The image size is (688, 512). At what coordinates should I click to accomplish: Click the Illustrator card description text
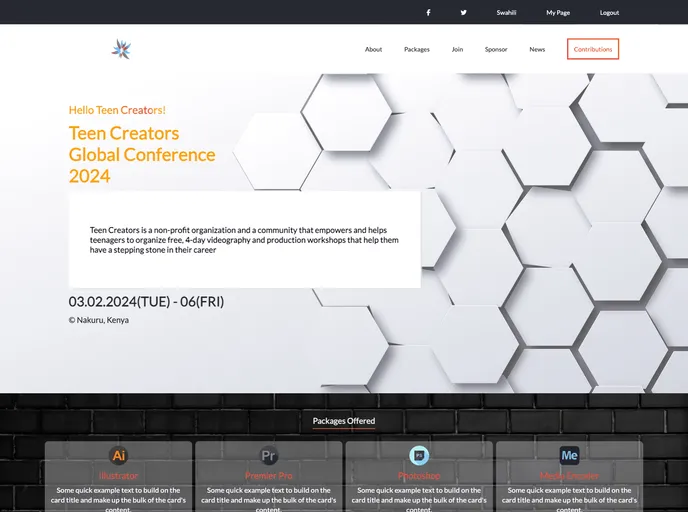pos(118,499)
